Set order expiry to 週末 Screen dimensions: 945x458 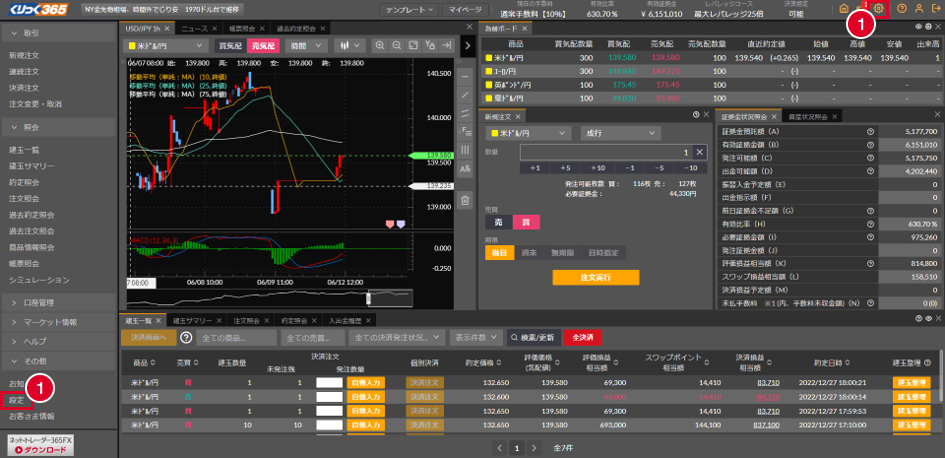[529, 253]
